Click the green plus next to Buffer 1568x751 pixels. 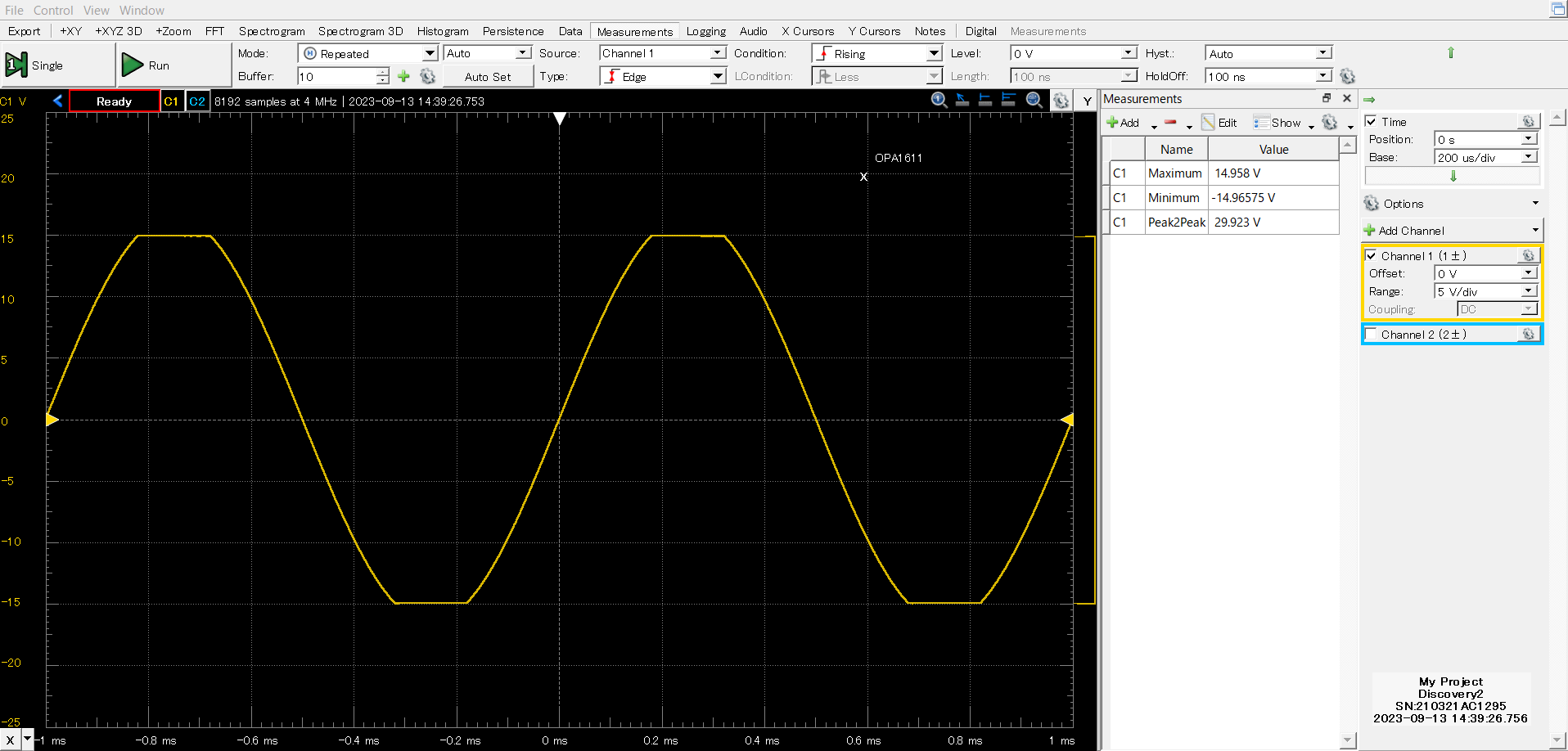403,76
